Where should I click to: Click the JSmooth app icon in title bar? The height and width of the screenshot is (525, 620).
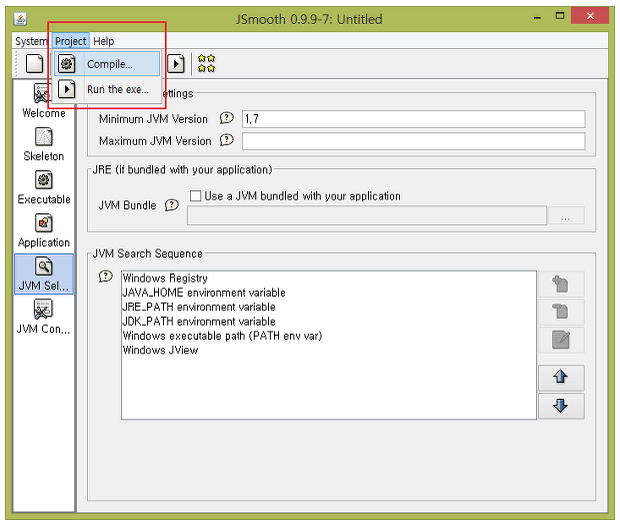[x=20, y=19]
